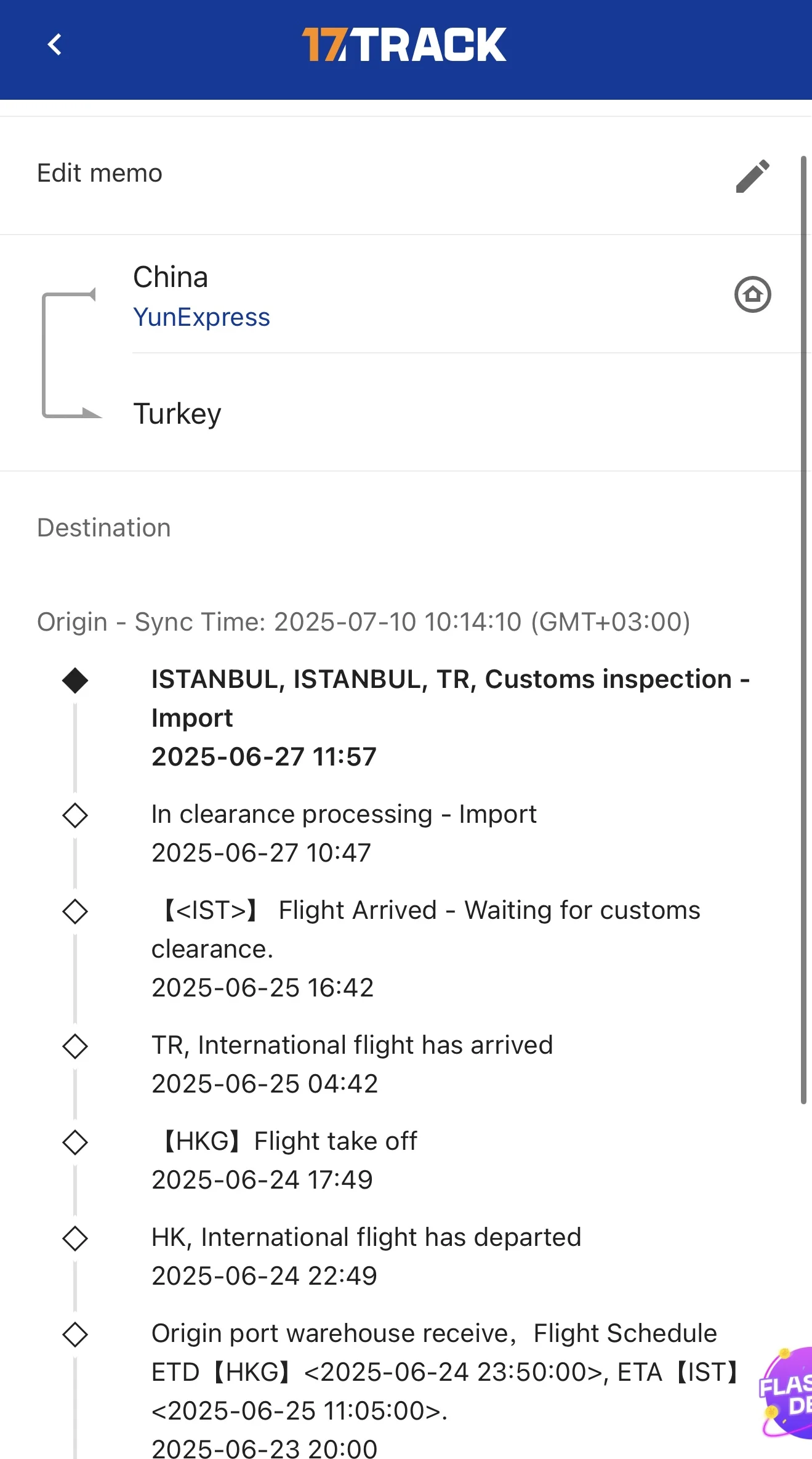Image resolution: width=812 pixels, height=1459 pixels.
Task: Tap the Destination section label
Action: [x=104, y=528]
